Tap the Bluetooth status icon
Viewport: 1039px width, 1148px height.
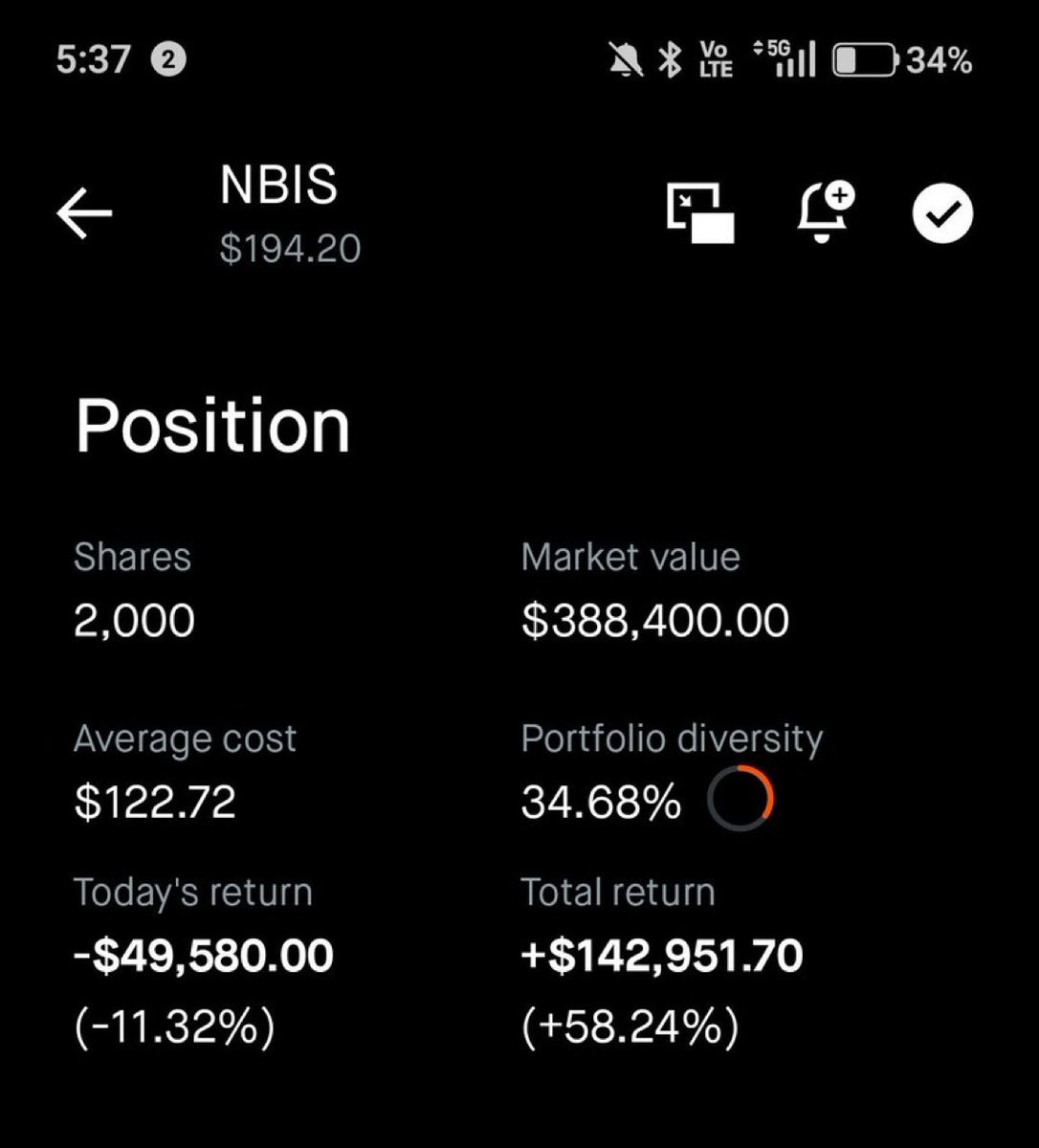click(x=671, y=60)
